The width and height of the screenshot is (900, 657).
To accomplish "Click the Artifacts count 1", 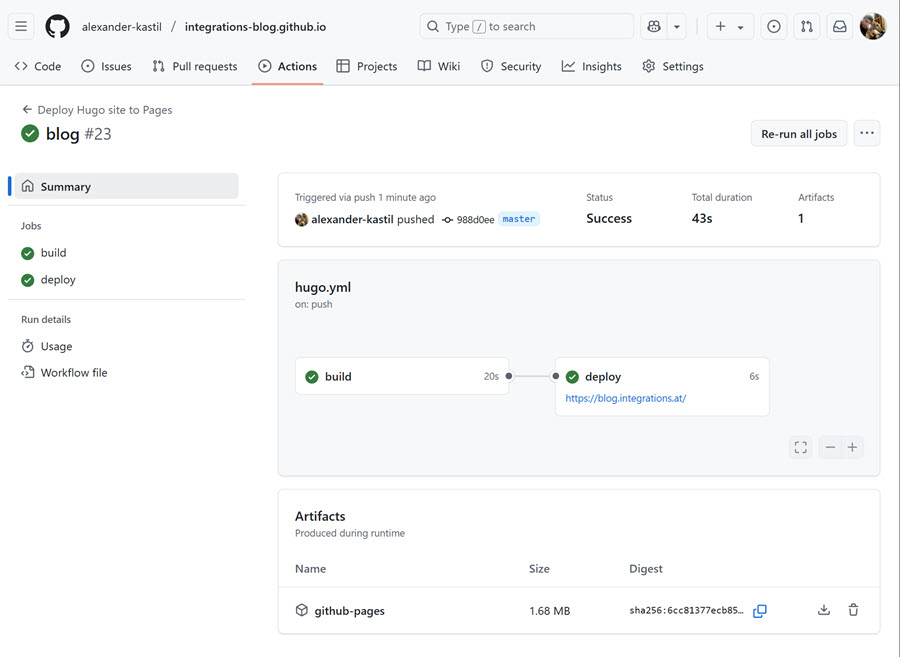I will click(801, 219).
